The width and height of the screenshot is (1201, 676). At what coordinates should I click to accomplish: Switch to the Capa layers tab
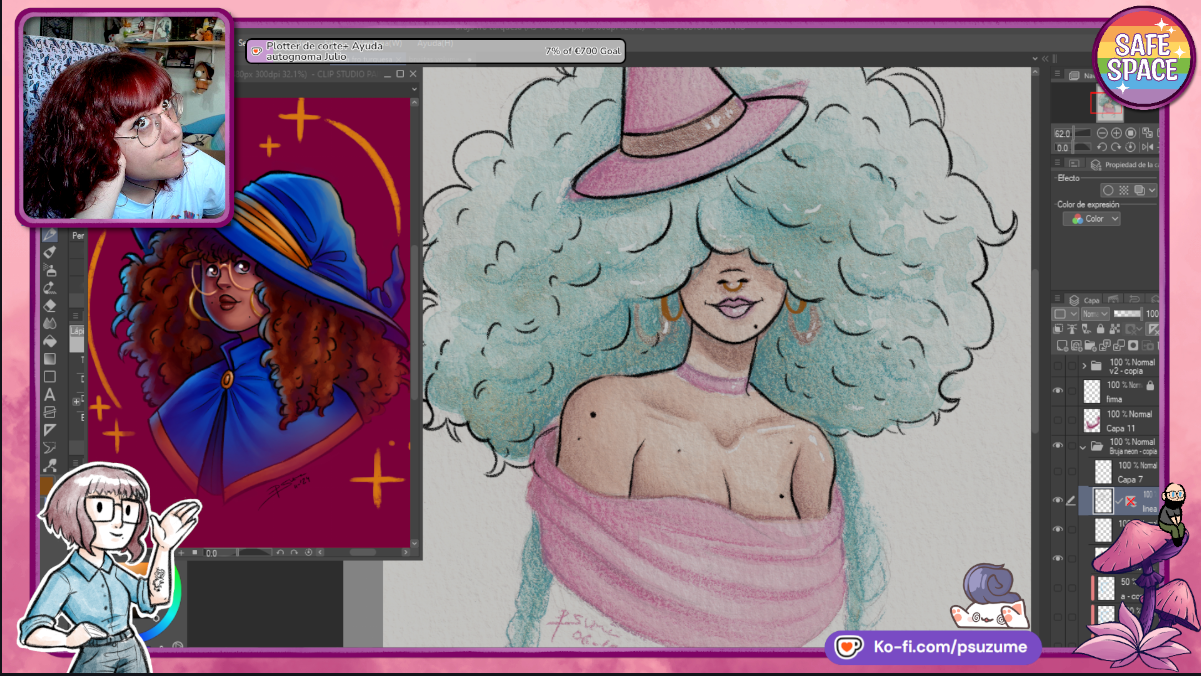(x=1084, y=300)
